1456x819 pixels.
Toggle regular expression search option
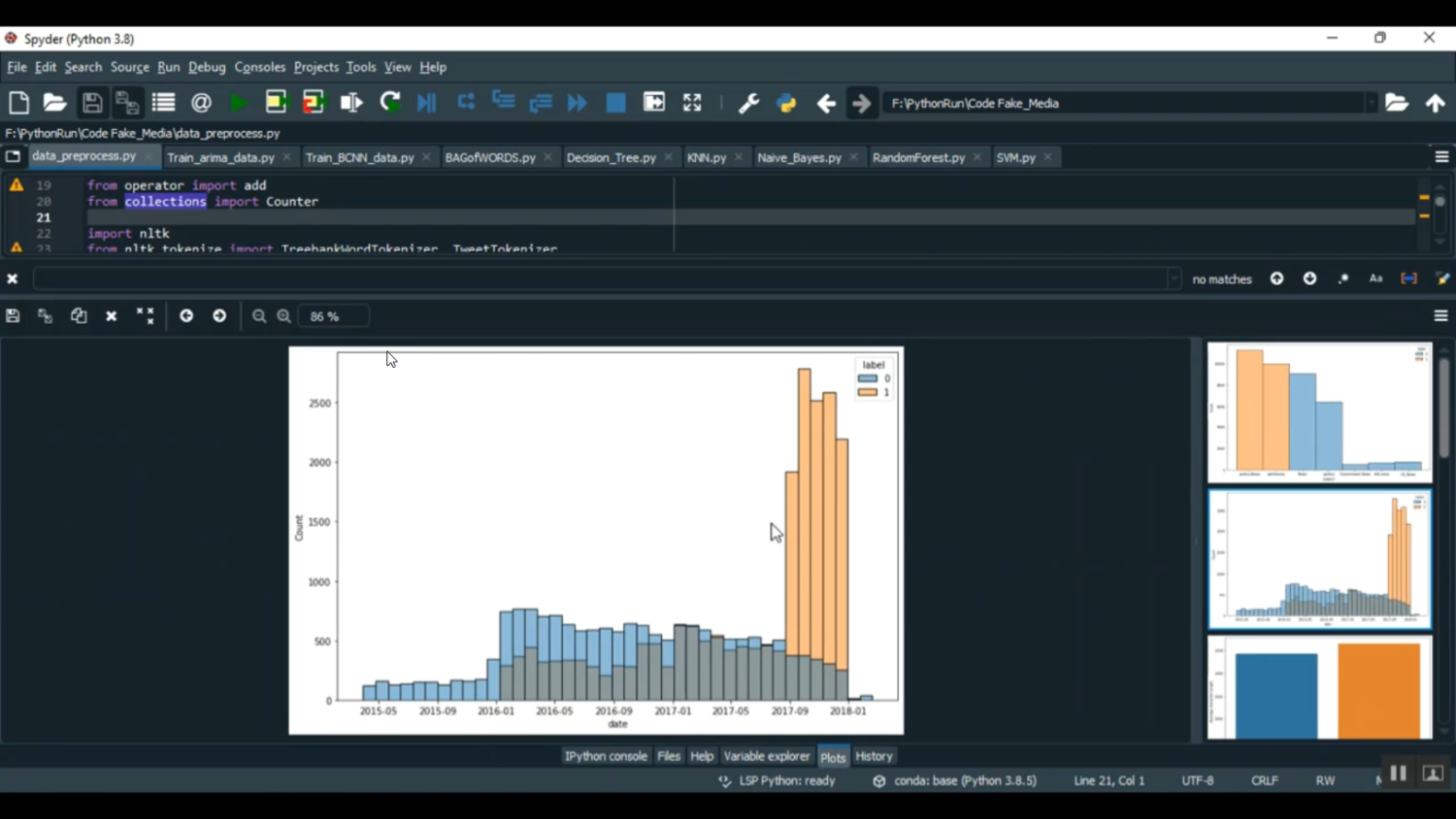click(x=1343, y=278)
